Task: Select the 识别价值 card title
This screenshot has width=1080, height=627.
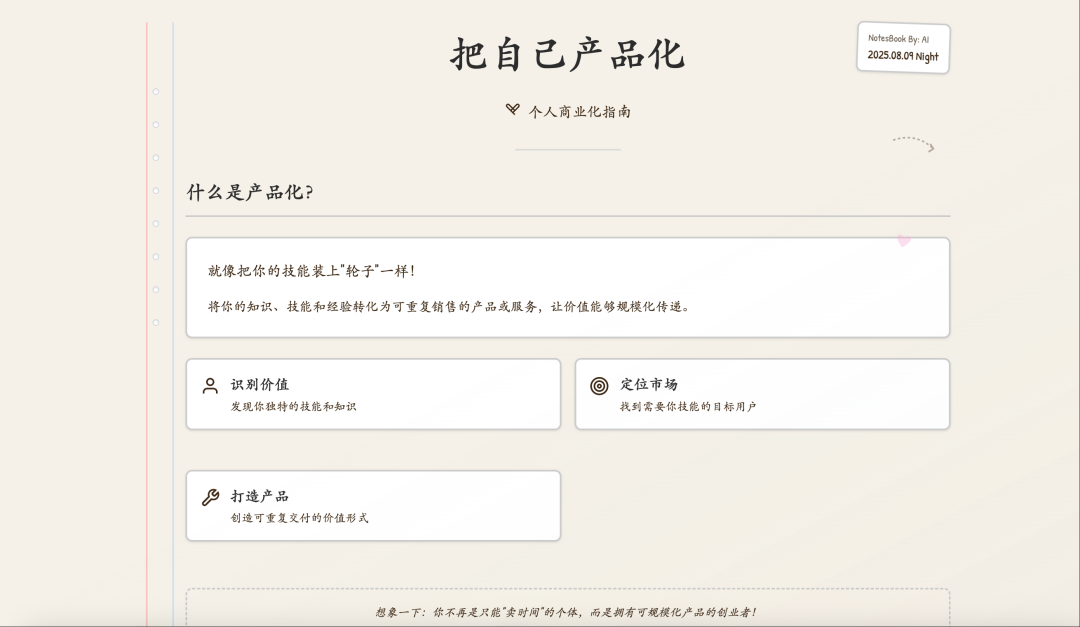Action: [260, 385]
